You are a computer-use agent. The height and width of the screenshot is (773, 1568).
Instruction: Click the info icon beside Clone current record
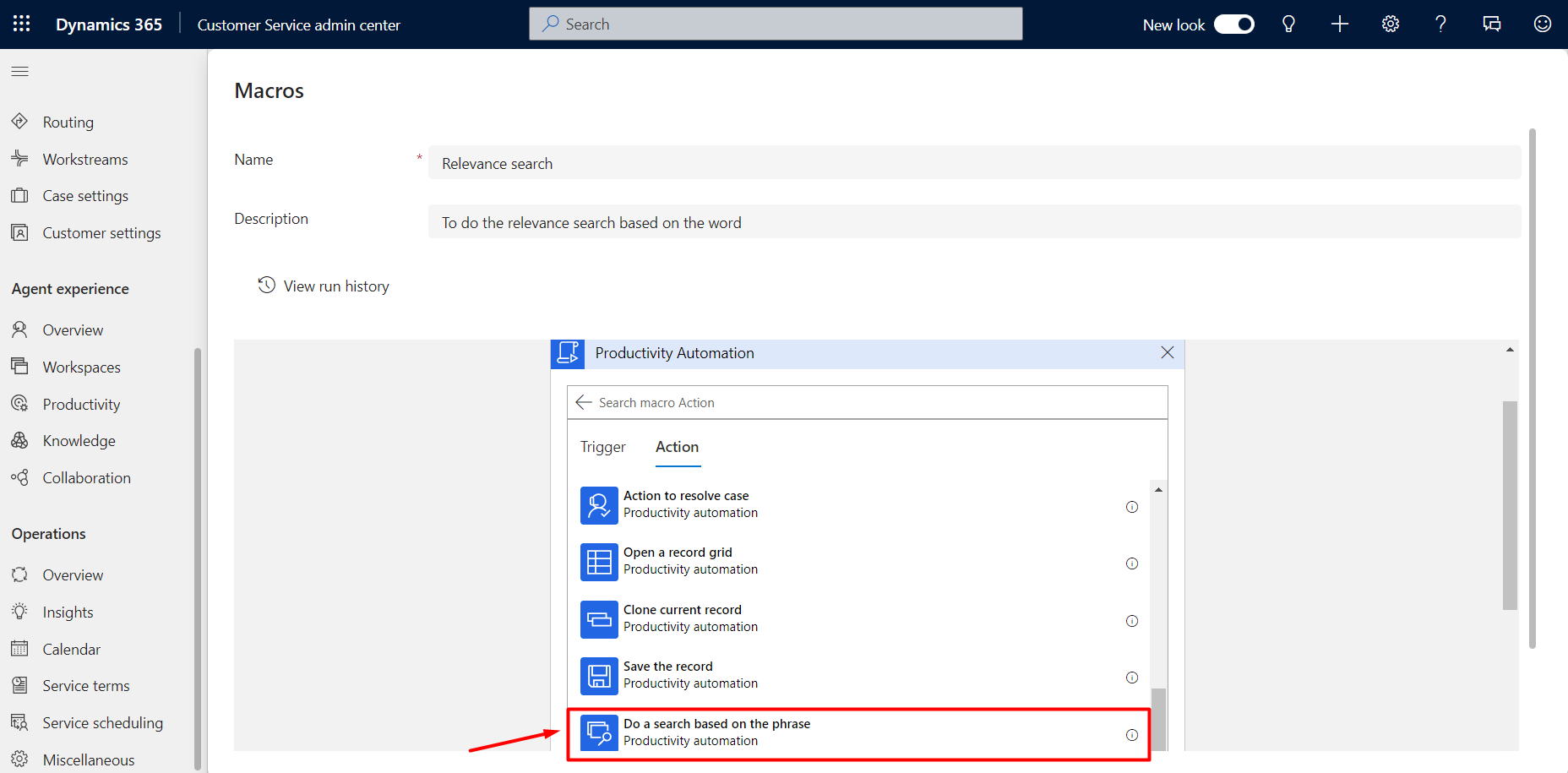(1132, 621)
